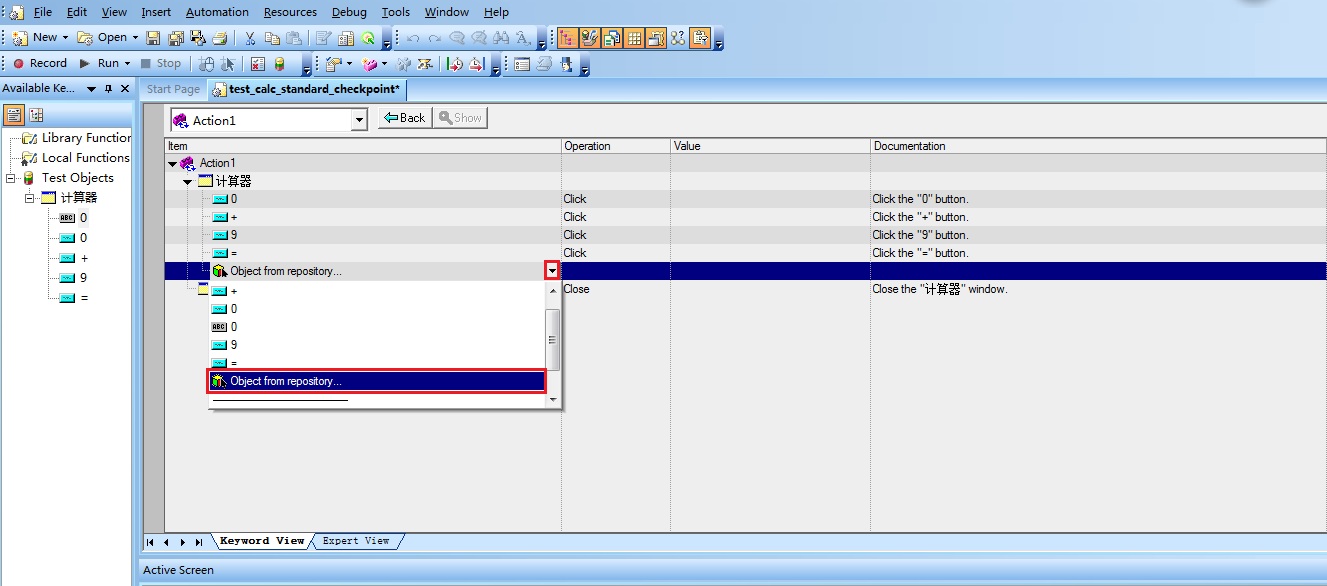This screenshot has width=1327, height=586.
Task: Click the Save All multiple-disks icon
Action: [176, 38]
